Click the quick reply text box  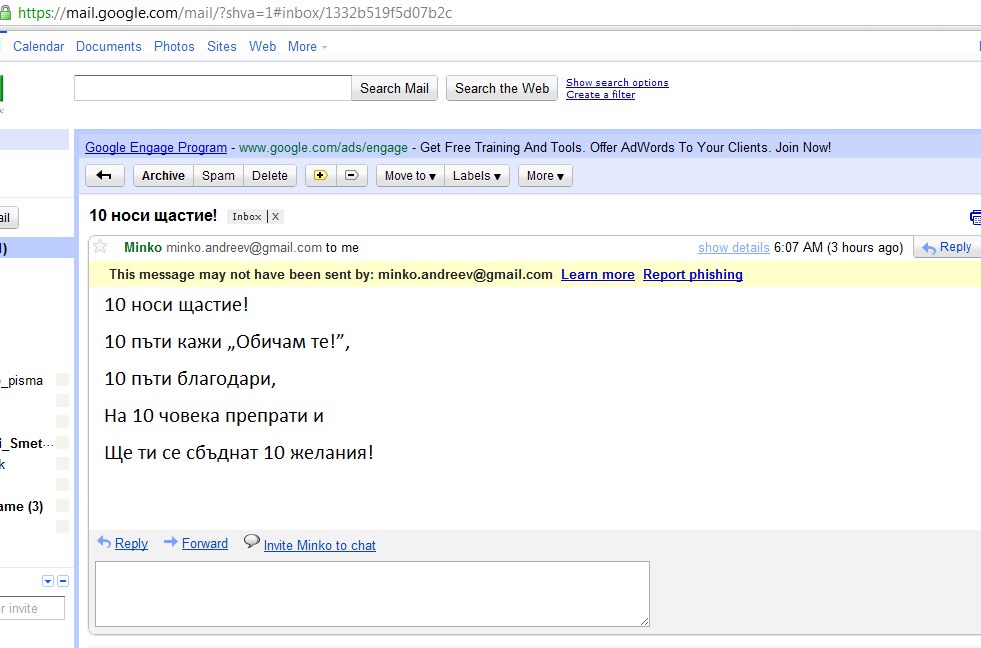372,594
